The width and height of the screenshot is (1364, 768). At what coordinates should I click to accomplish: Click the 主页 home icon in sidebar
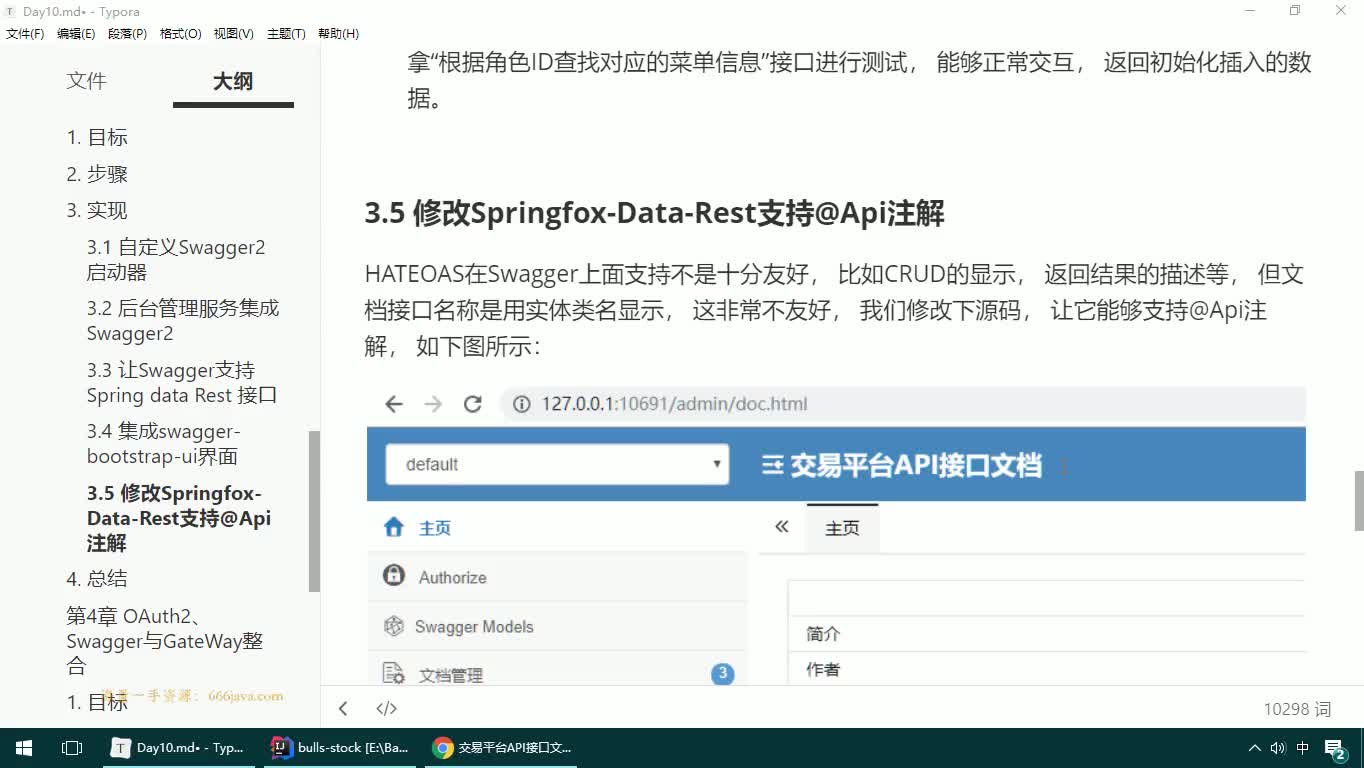394,527
